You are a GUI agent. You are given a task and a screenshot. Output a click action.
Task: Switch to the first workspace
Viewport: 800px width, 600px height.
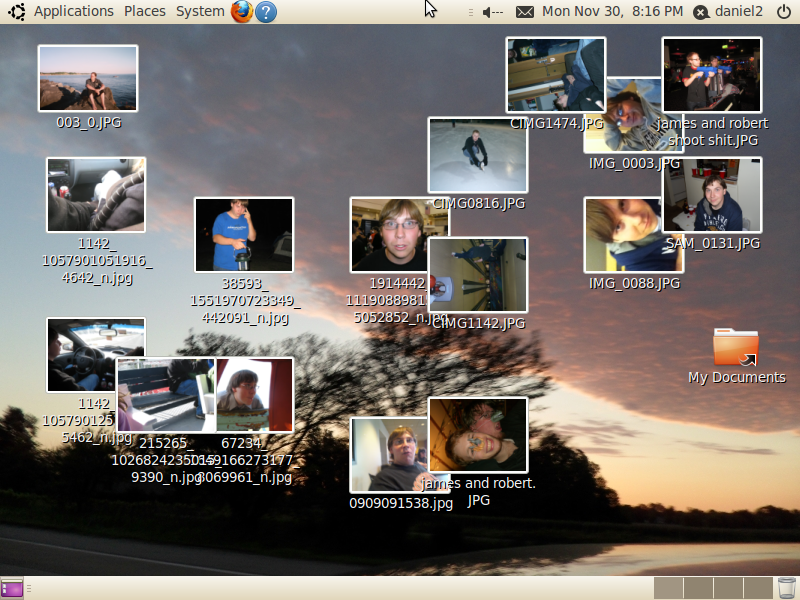668,588
